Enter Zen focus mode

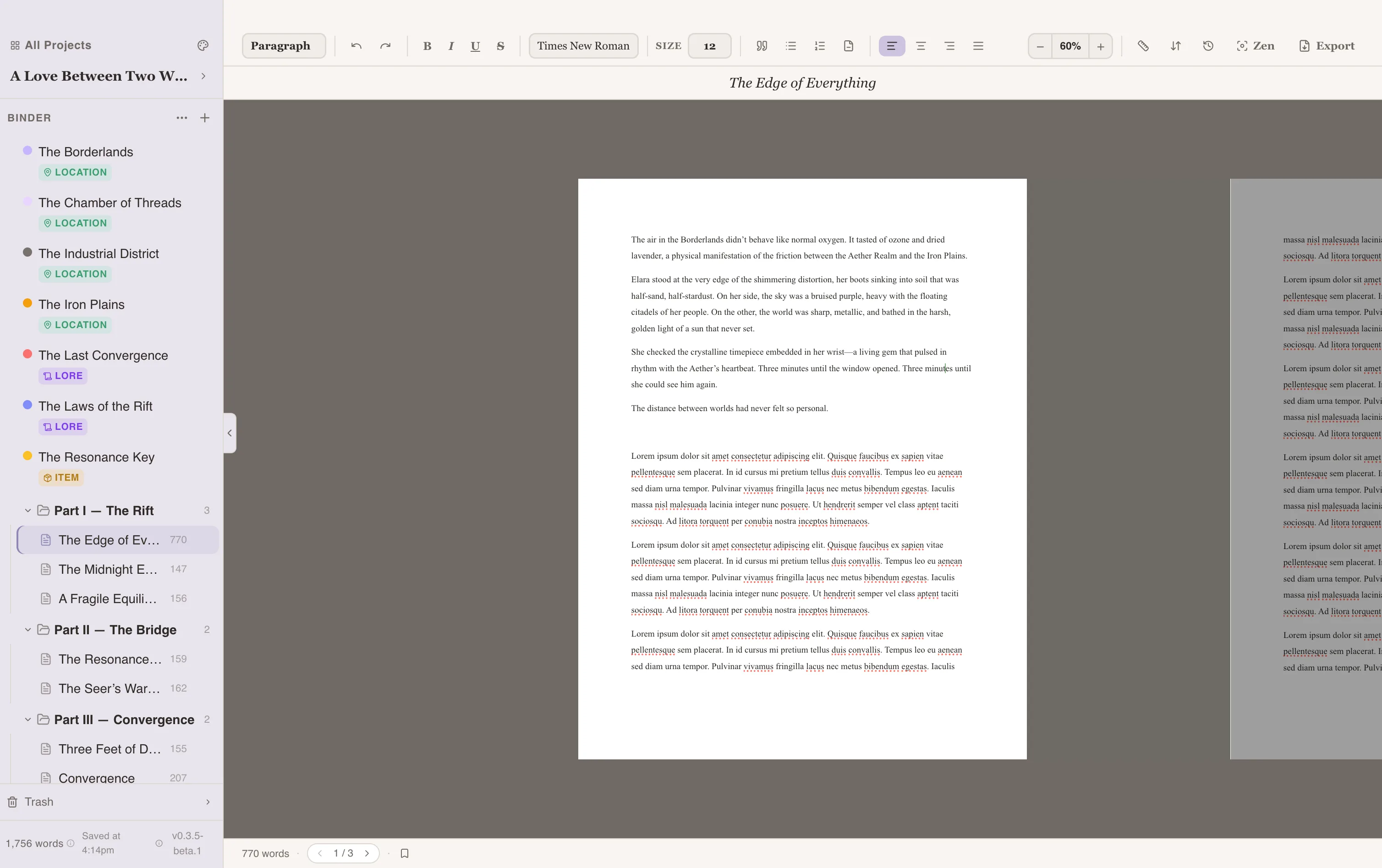(1256, 45)
